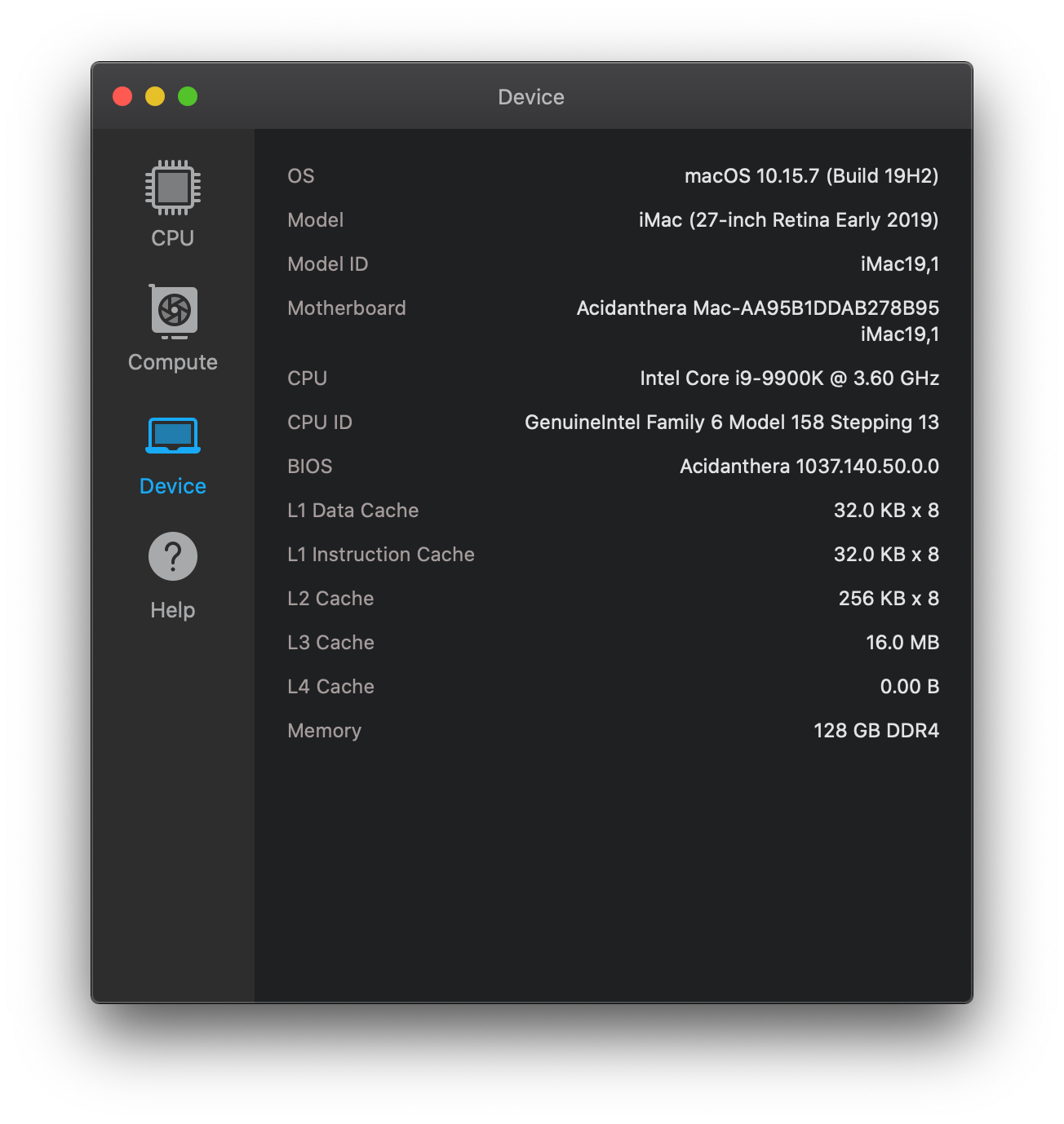Click the Motherboard label
The height and width of the screenshot is (1124, 1064).
click(347, 308)
